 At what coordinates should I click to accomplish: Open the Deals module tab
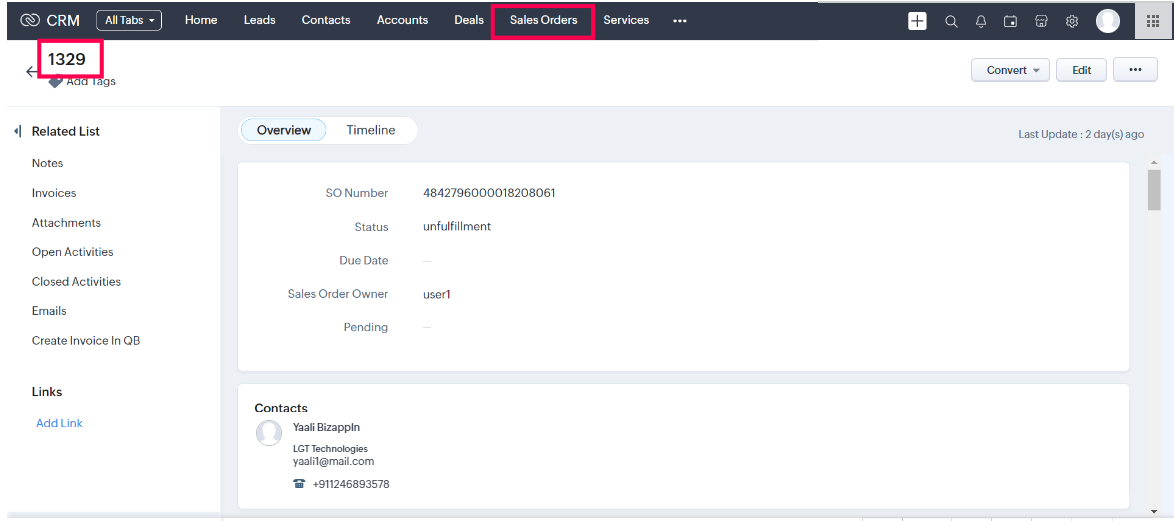click(468, 20)
